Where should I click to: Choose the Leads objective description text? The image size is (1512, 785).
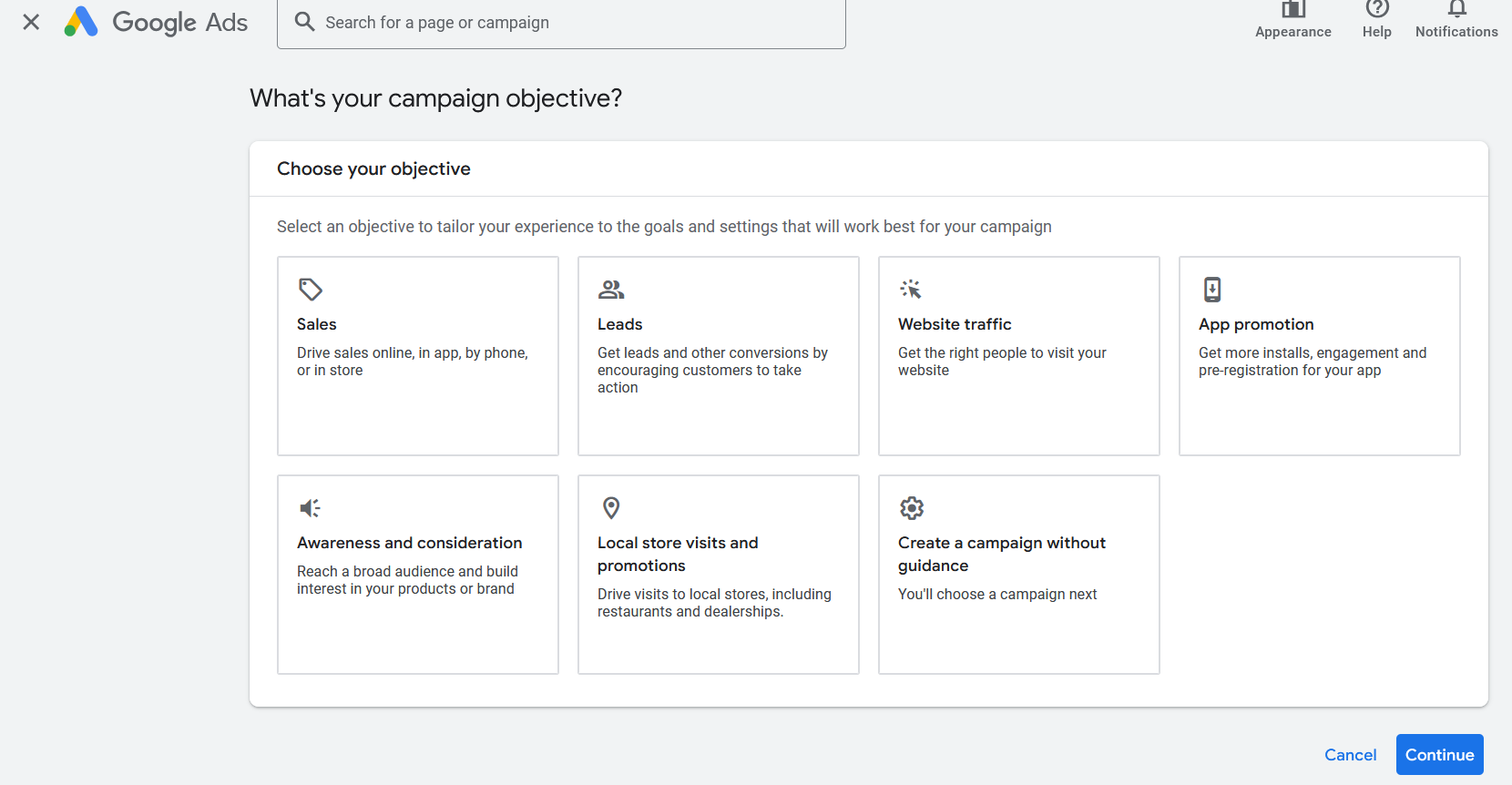point(711,370)
